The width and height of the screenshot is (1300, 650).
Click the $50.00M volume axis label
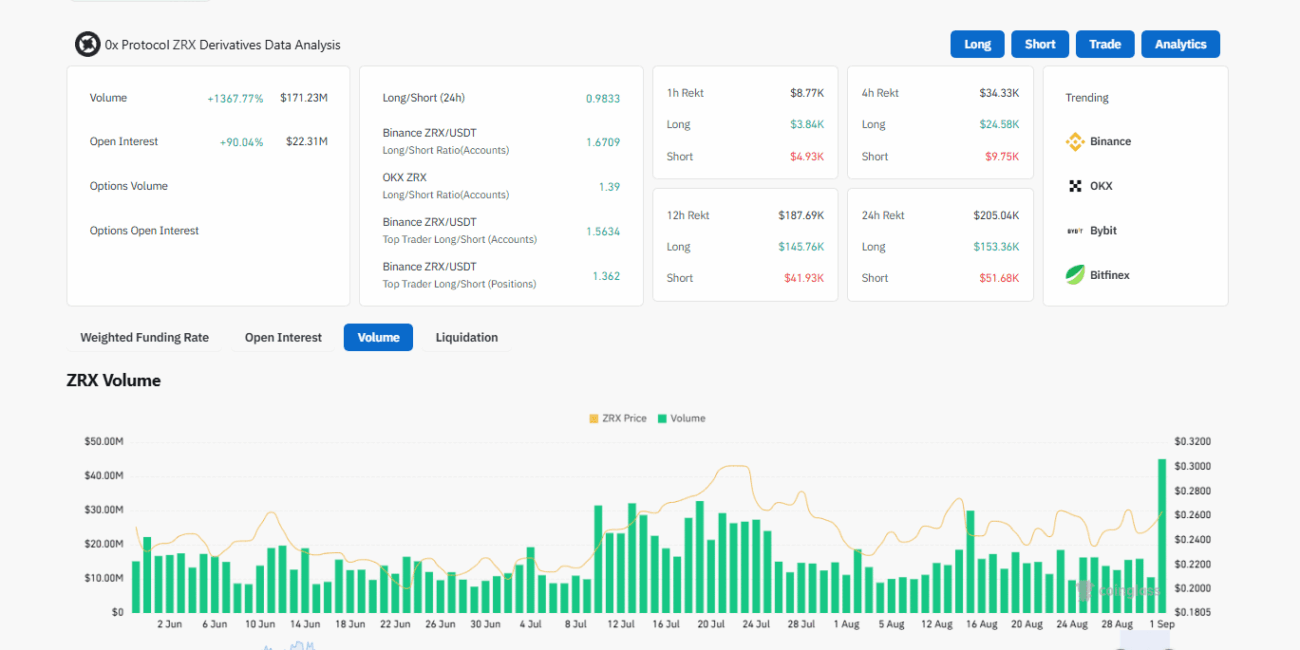tap(104, 441)
